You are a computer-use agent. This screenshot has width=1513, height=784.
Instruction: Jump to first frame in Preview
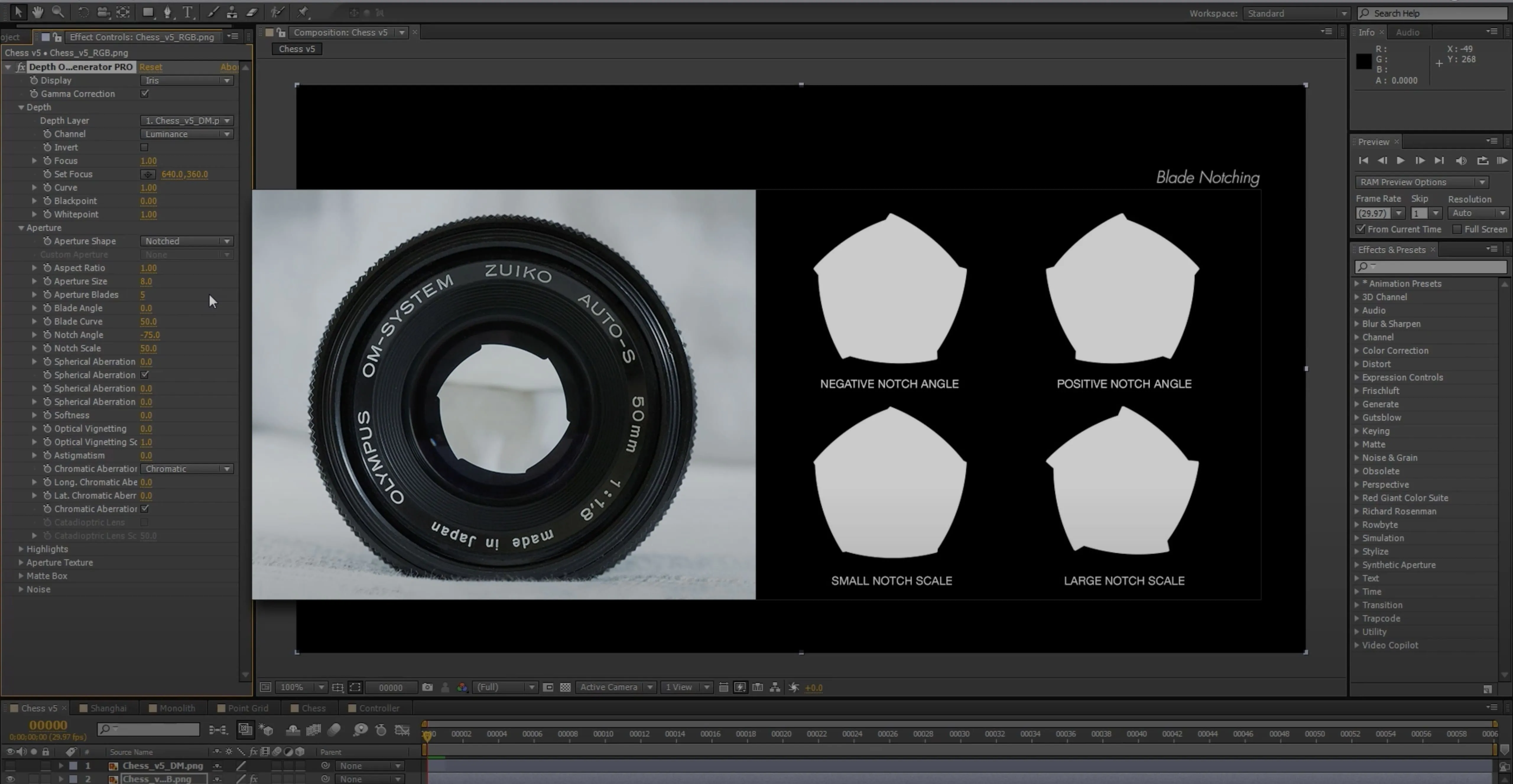tap(1363, 160)
